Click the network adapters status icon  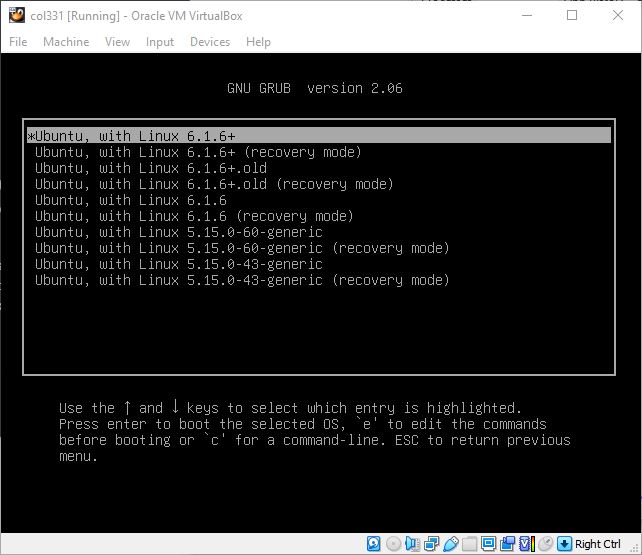tap(431, 544)
